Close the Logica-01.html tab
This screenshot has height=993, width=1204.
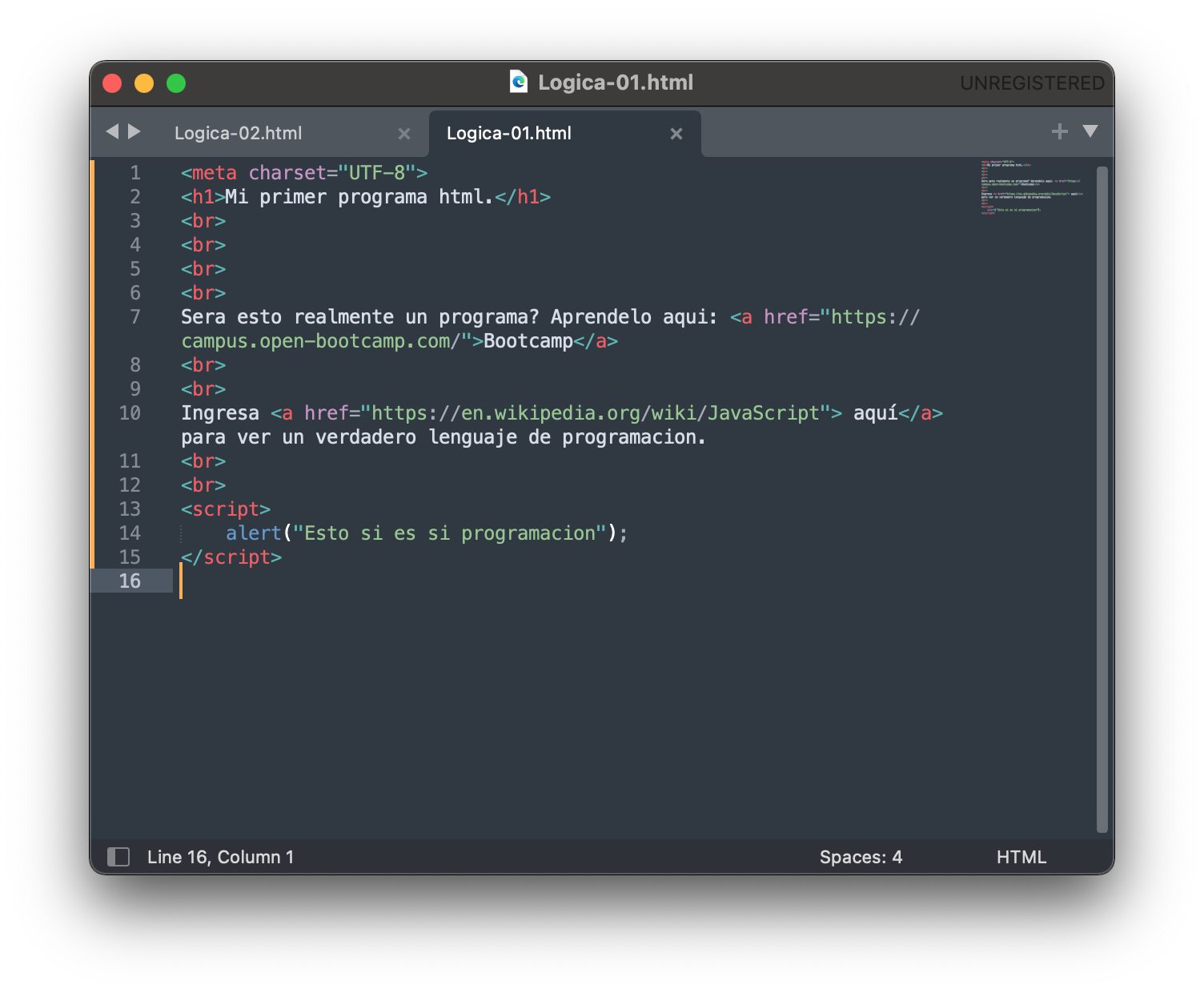[676, 134]
